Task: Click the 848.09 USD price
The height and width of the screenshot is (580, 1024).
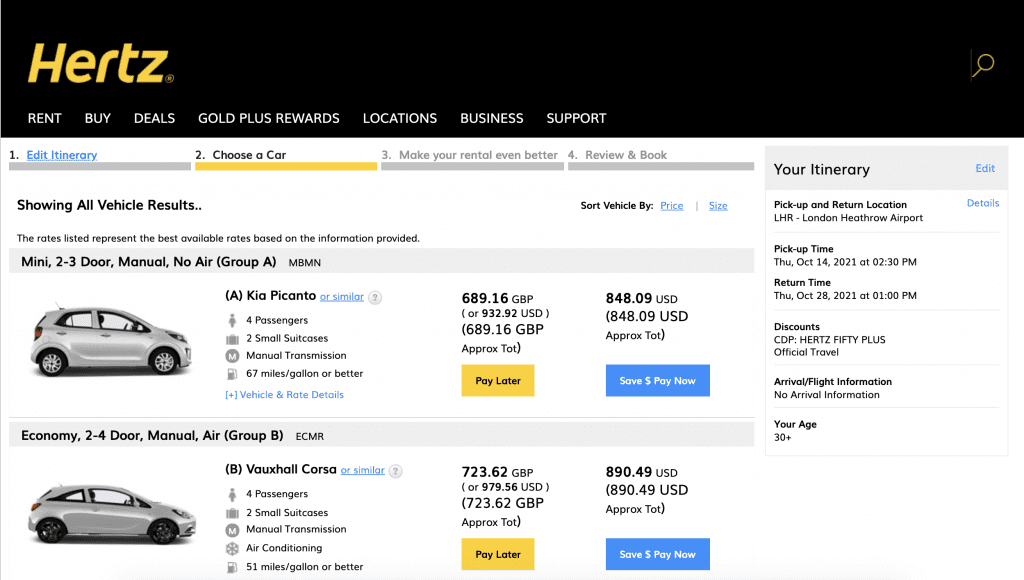Action: tap(641, 298)
